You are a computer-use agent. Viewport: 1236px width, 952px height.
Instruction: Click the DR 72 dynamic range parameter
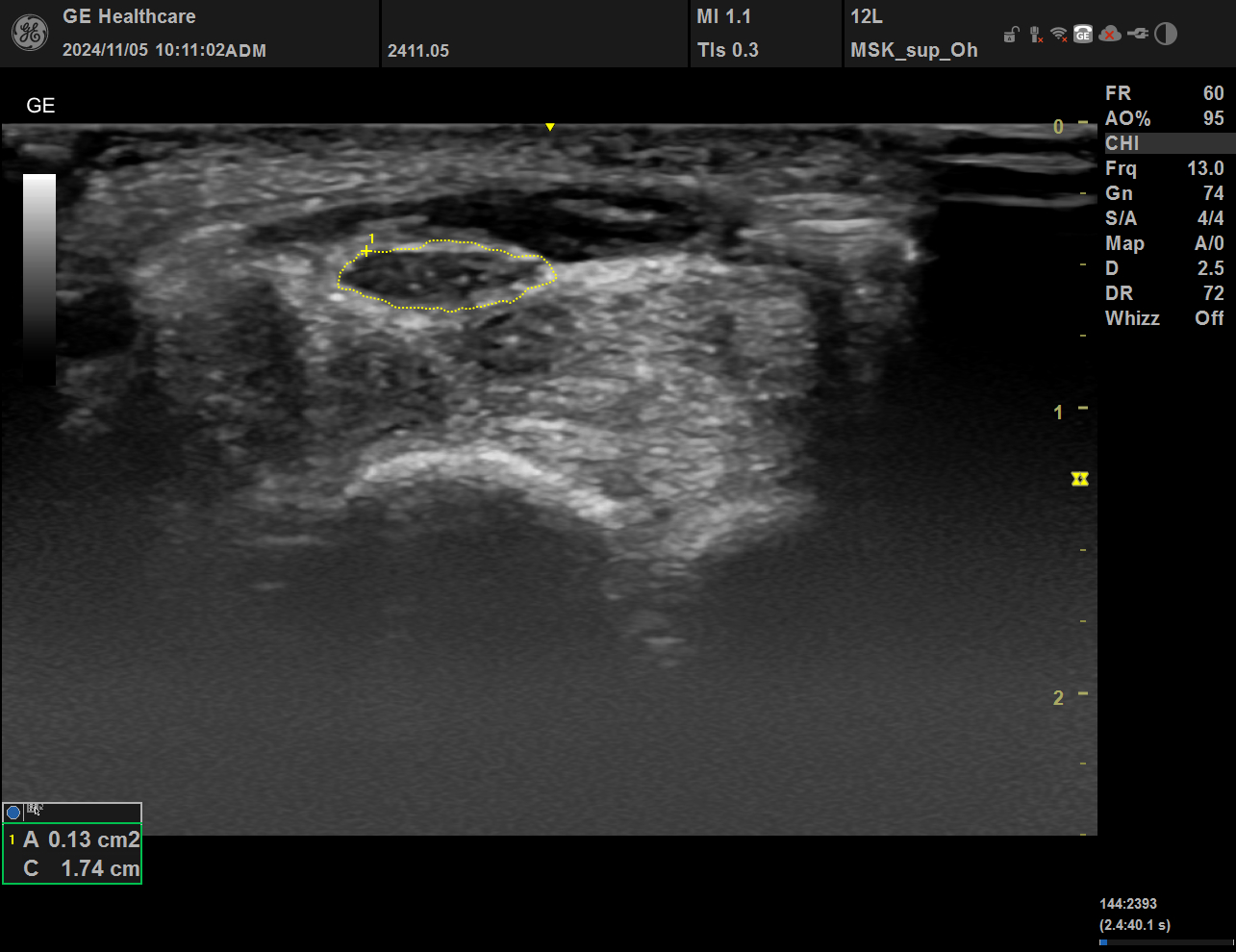(x=1164, y=293)
